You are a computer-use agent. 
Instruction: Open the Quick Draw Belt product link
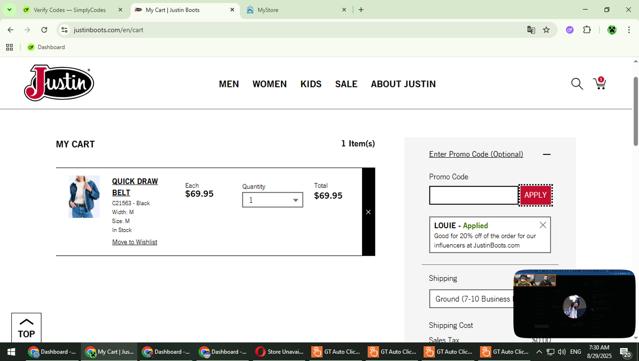click(x=135, y=187)
